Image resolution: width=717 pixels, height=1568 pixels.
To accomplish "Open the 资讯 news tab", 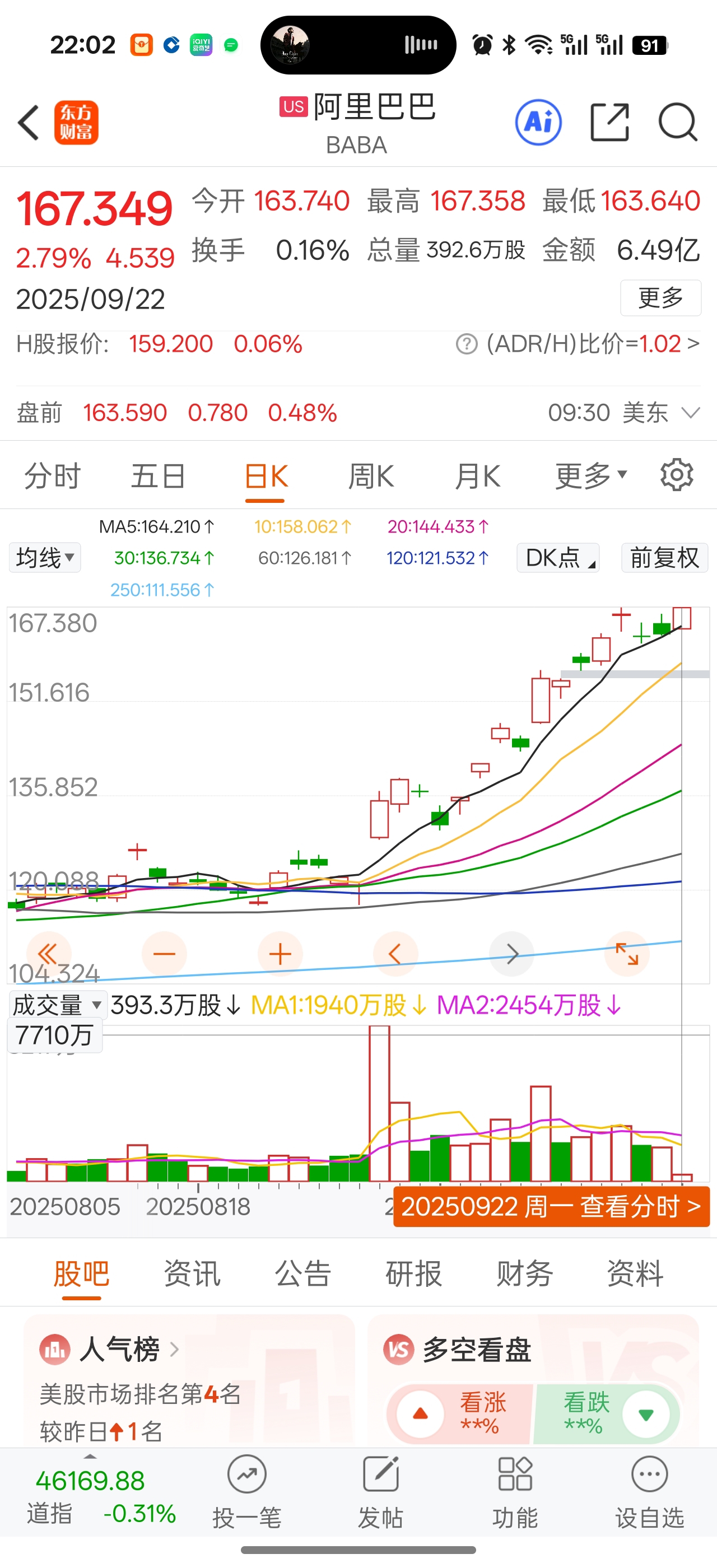I will [192, 1273].
